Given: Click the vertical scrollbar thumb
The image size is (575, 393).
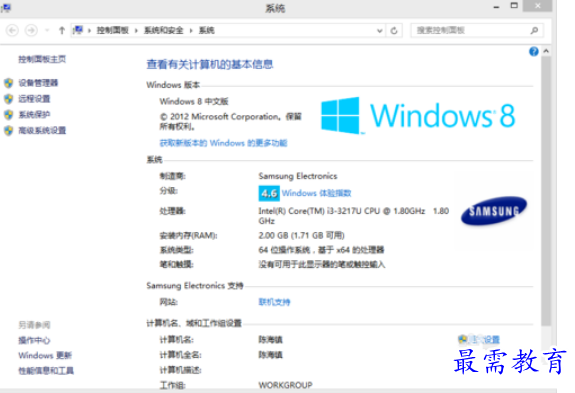Looking at the screenshot, I should 546,191.
